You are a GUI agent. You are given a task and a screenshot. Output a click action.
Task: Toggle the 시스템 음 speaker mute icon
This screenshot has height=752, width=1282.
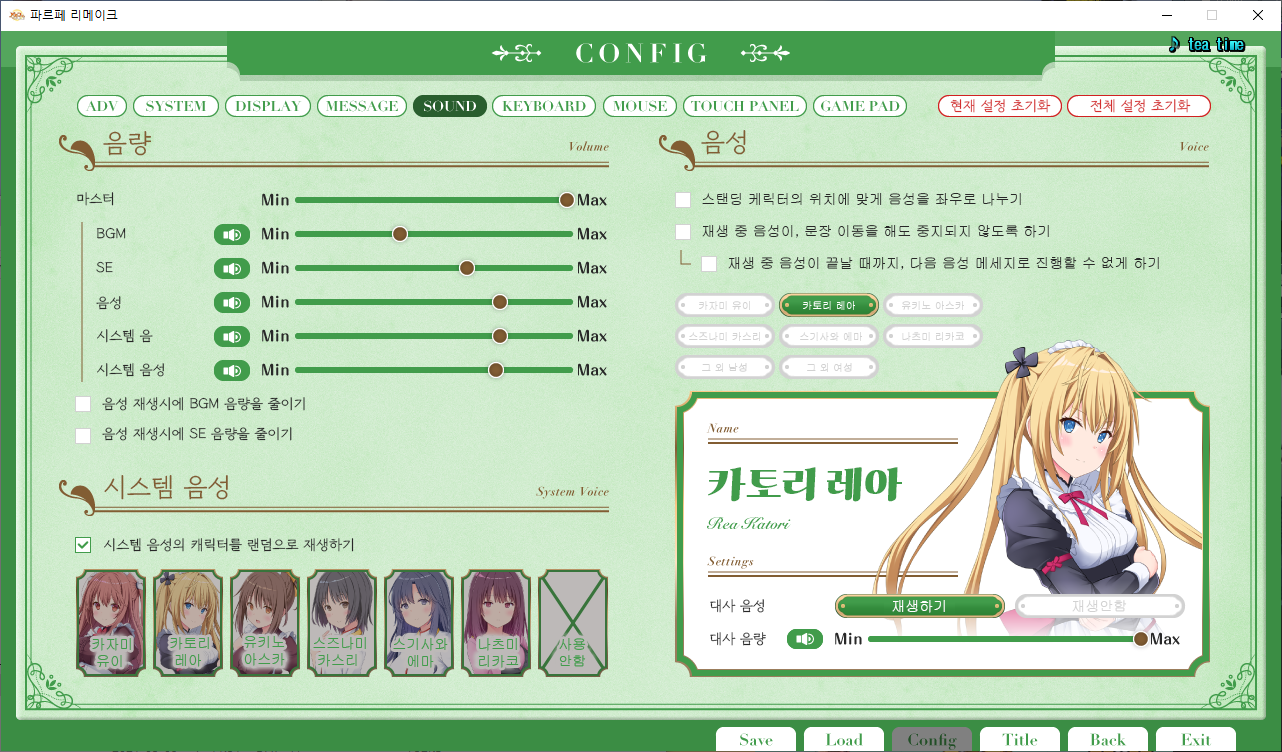point(232,336)
